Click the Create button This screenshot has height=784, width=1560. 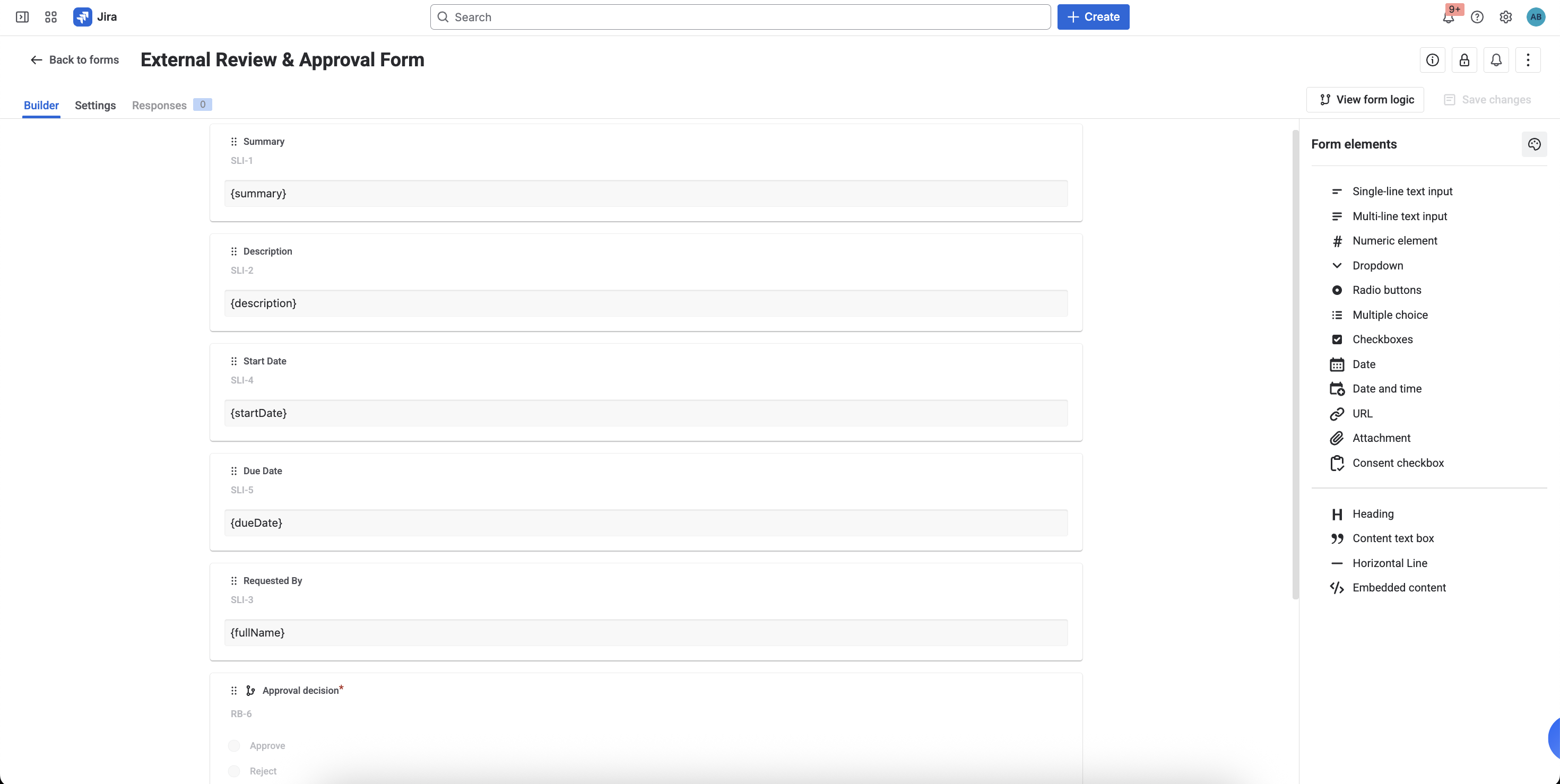(x=1093, y=16)
